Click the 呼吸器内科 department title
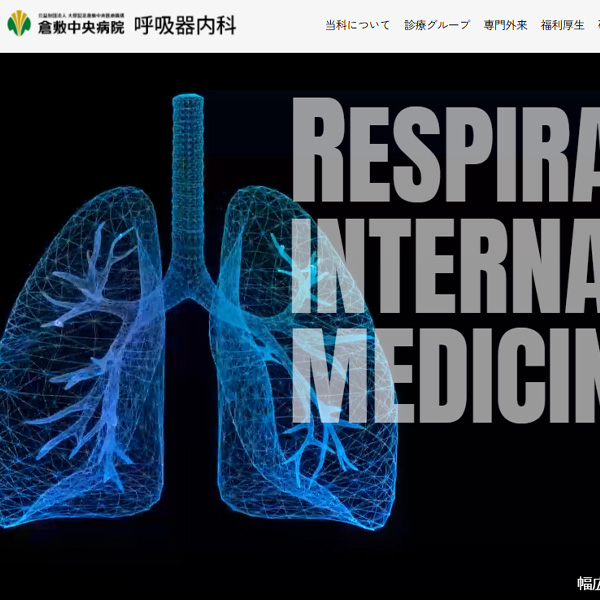The height and width of the screenshot is (600, 600). tap(186, 26)
